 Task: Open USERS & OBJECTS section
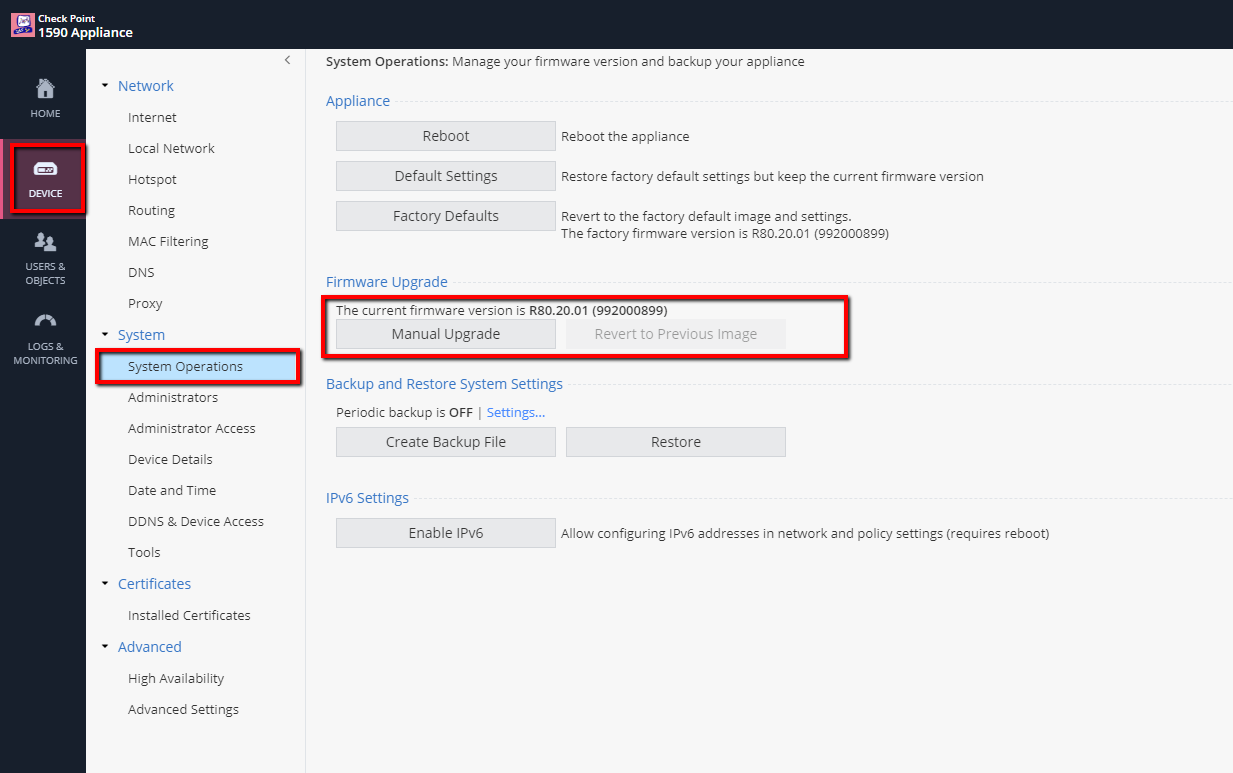(x=44, y=260)
